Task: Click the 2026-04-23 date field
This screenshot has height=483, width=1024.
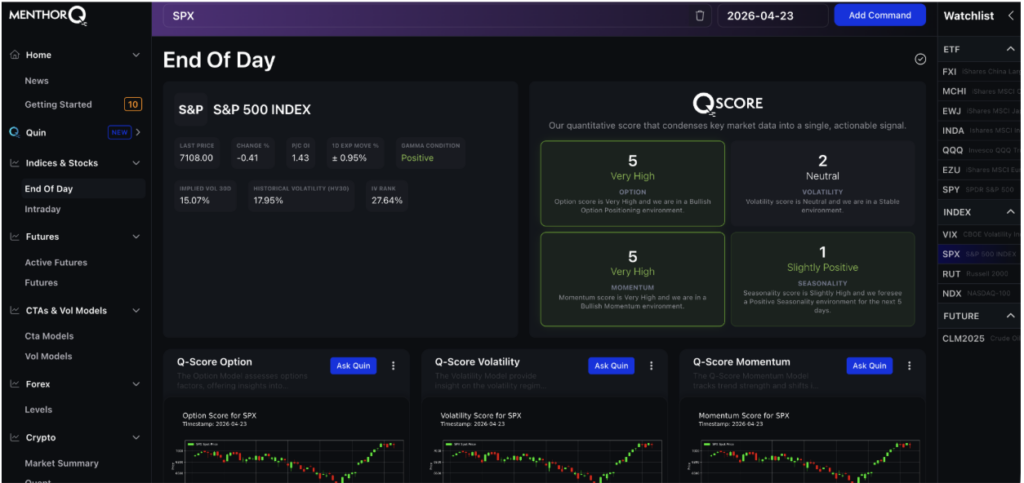Action: tap(773, 16)
